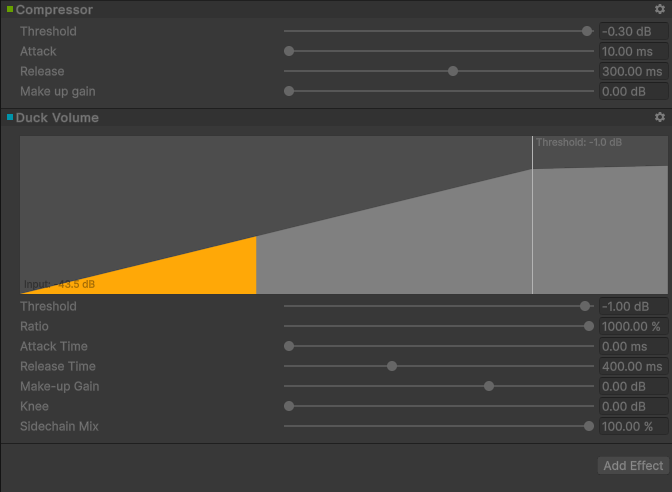The image size is (672, 492).
Task: Click Compressor Attack 10.00 ms field
Action: [633, 51]
